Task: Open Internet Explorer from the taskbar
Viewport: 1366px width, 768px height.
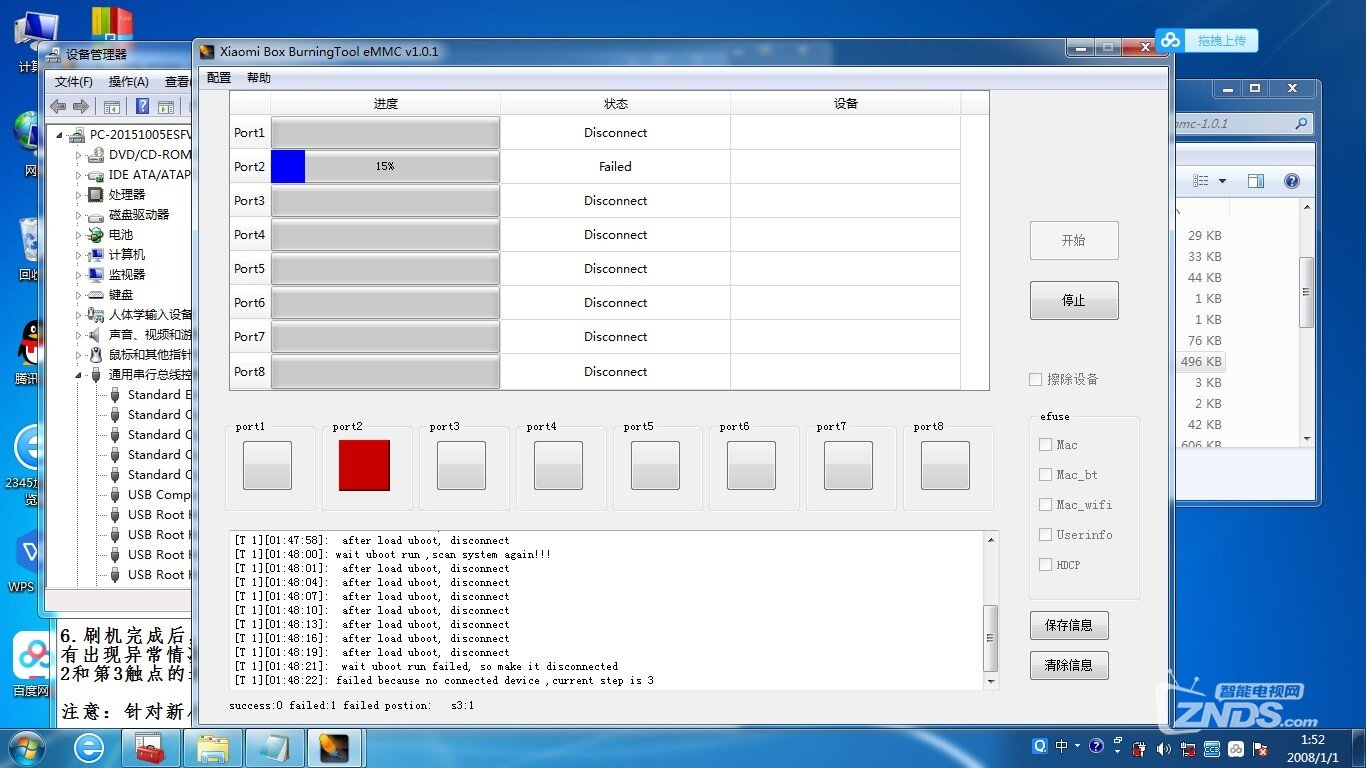Action: click(89, 748)
